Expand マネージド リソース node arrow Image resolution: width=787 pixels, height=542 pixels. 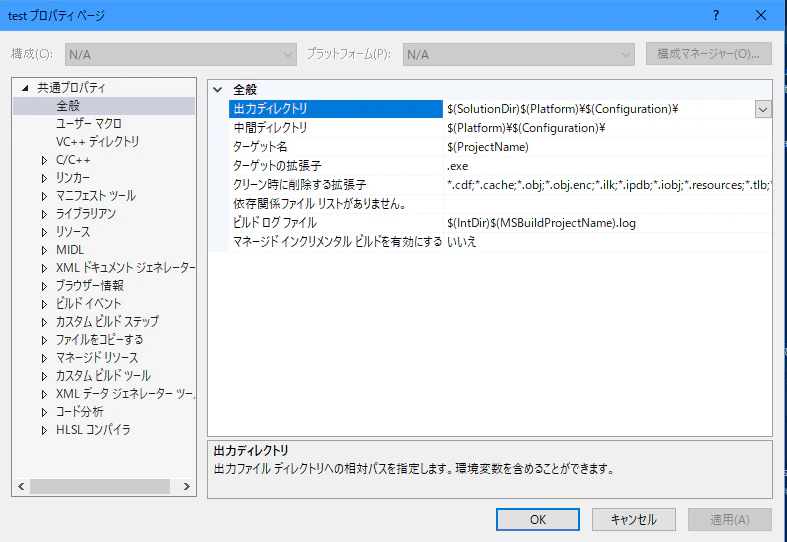[x=45, y=358]
